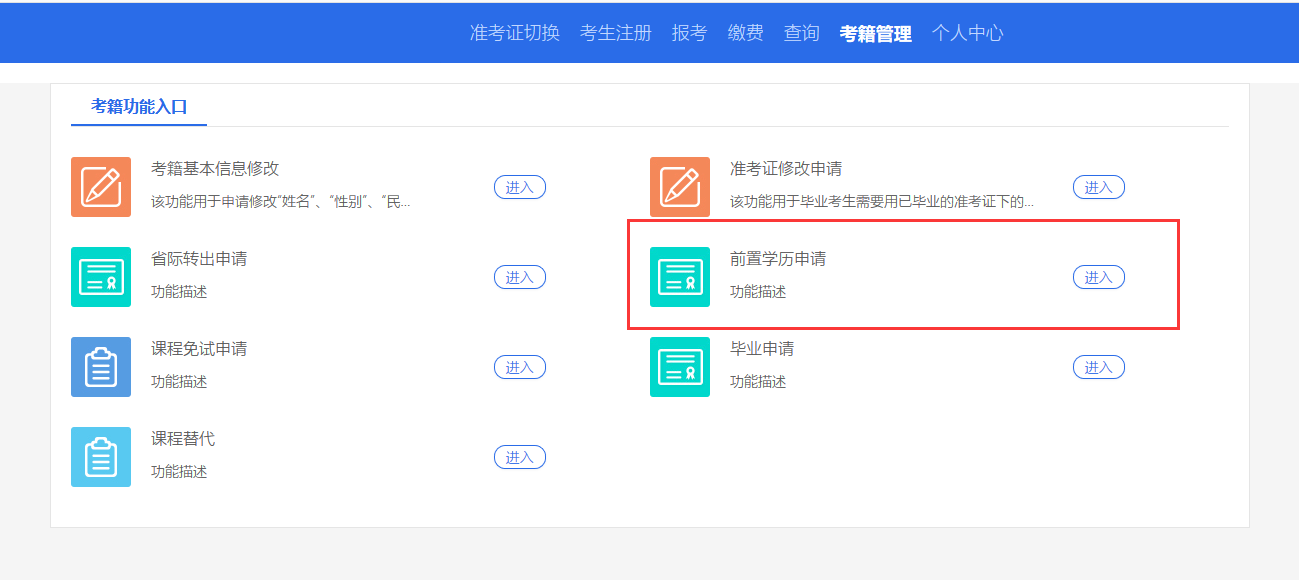Select 考生注册 from the navigation bar

coord(615,32)
